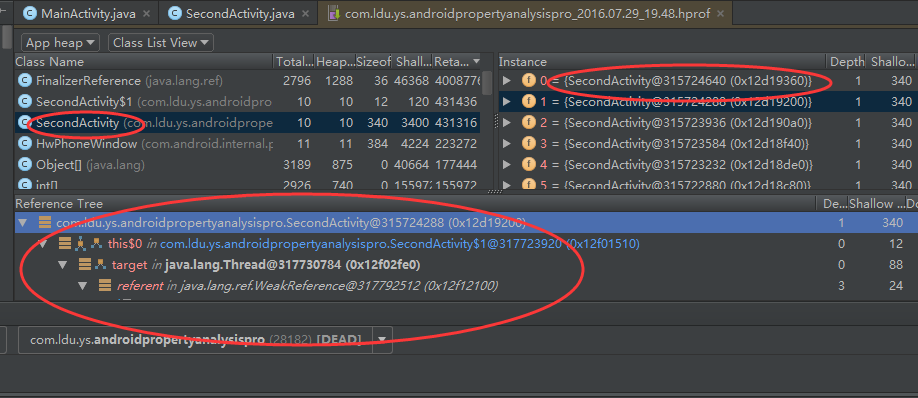This screenshot has height=398, width=918.
Task: Click the class icon on MainActivity.java tab
Action: tap(30, 13)
